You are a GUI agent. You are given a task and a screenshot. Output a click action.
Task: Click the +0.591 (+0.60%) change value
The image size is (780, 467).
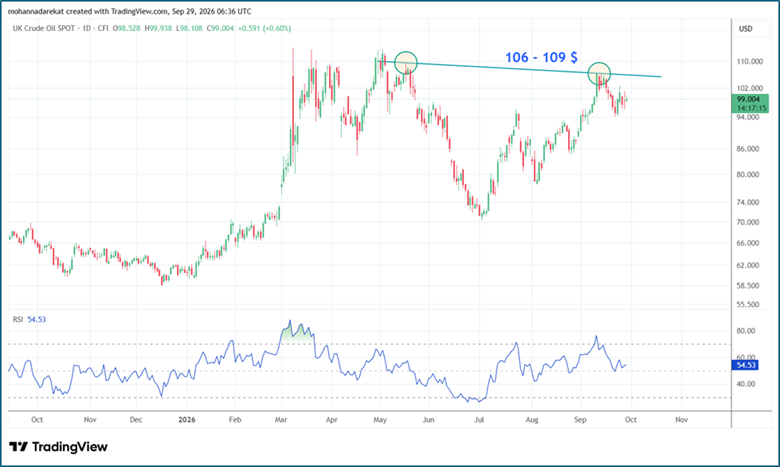[x=264, y=28]
